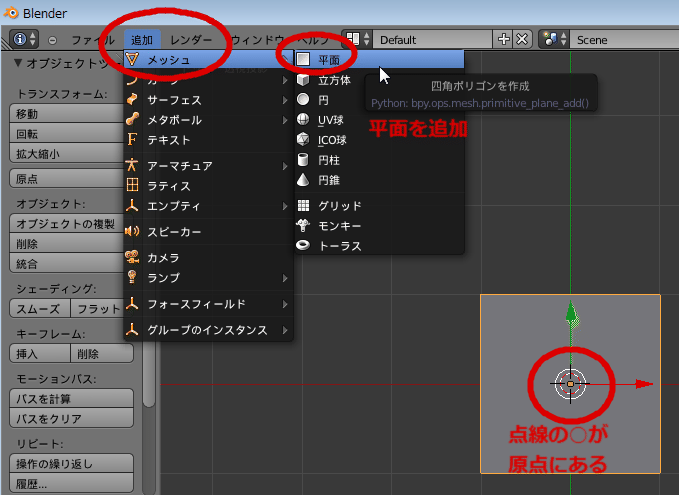Choose カメラ in the add menu
Image resolution: width=679 pixels, height=495 pixels.
coord(209,257)
